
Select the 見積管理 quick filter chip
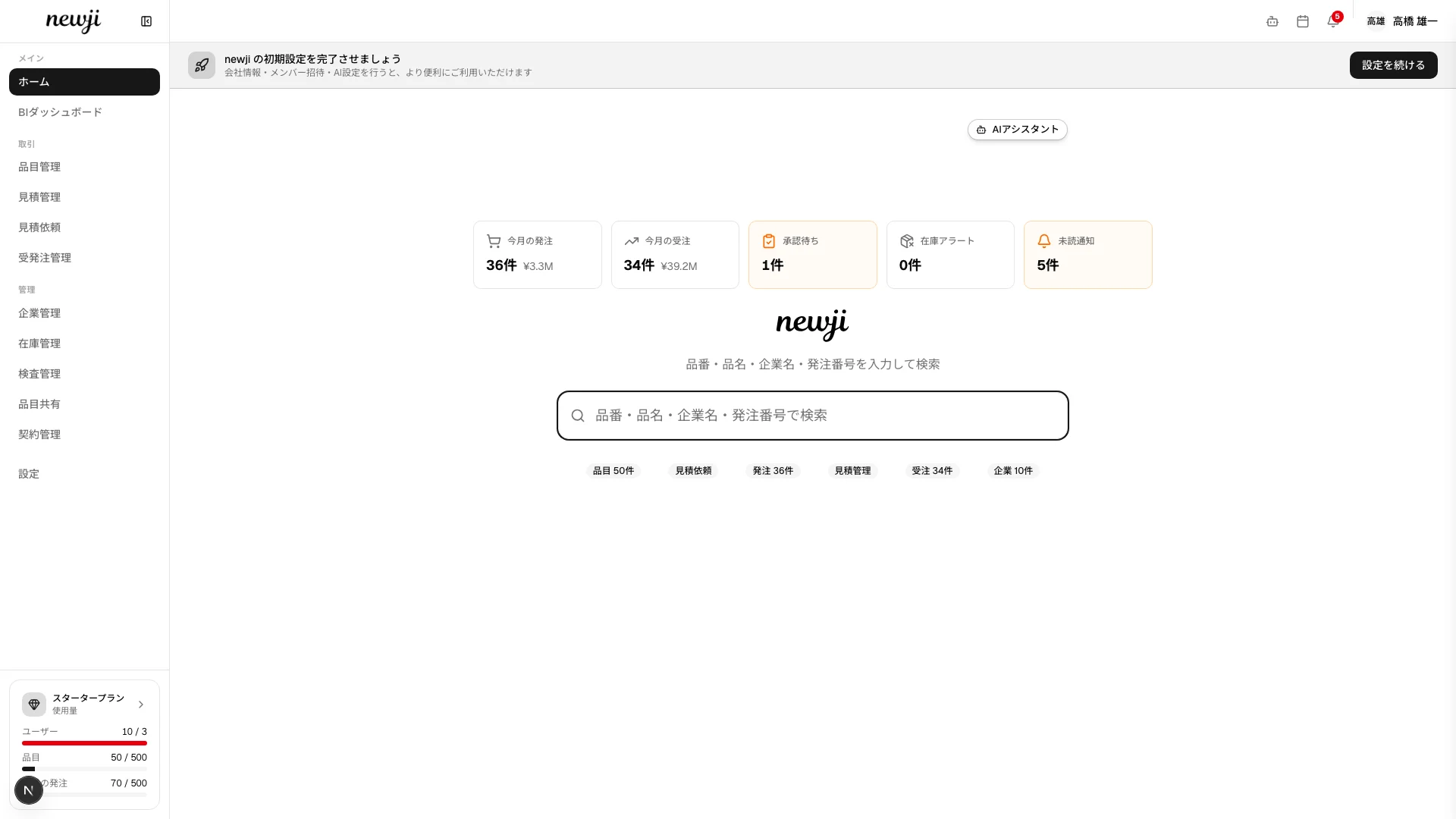pyautogui.click(x=852, y=471)
